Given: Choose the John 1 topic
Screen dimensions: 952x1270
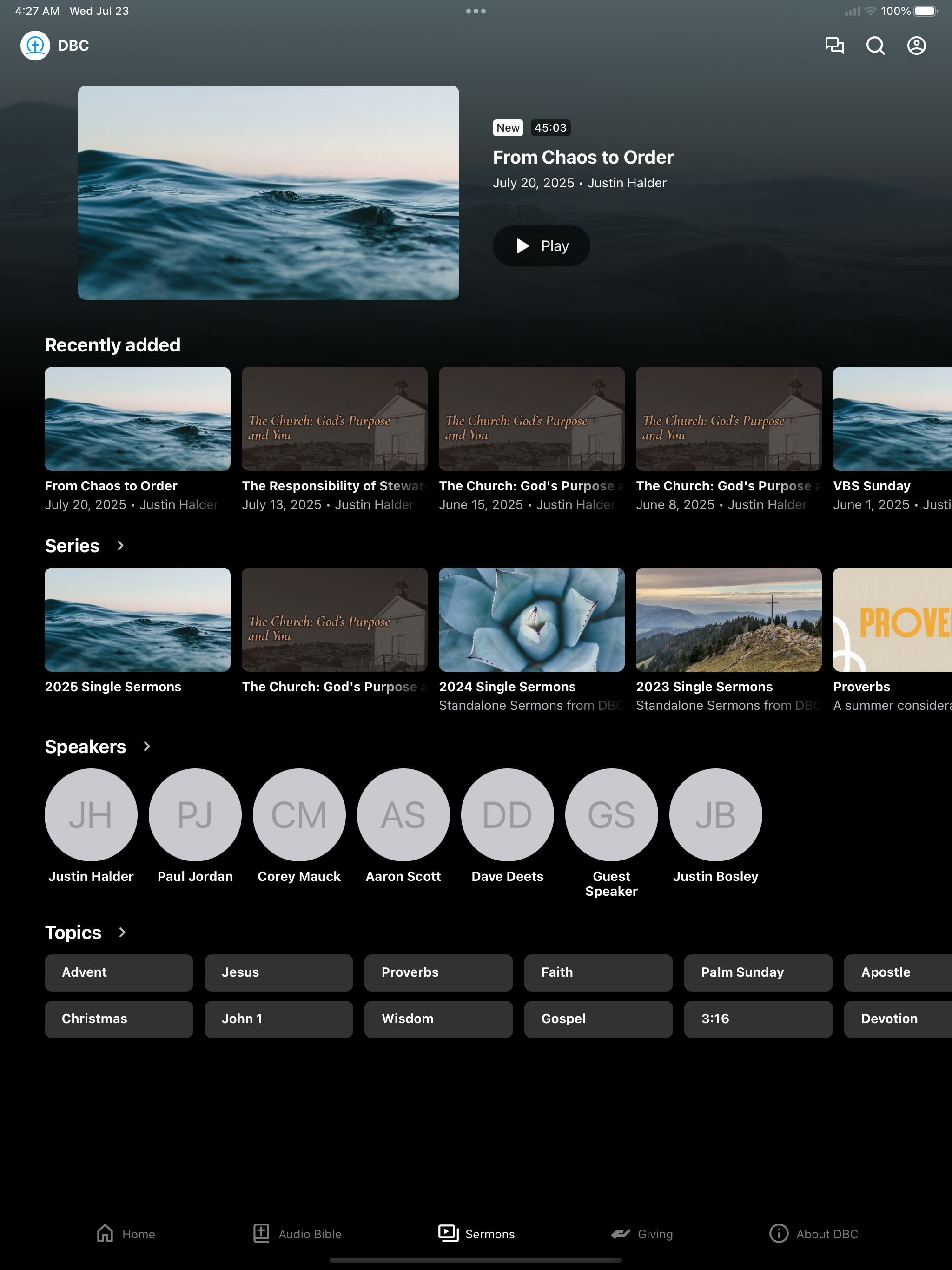Looking at the screenshot, I should tap(278, 1019).
